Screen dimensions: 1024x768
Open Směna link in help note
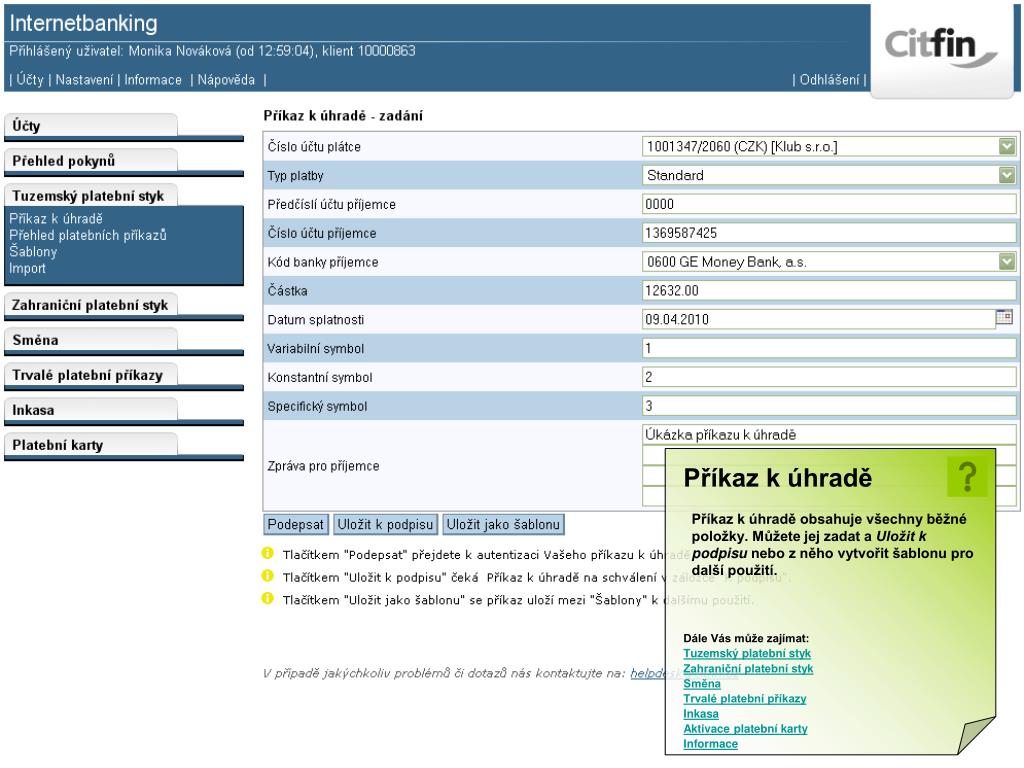click(x=702, y=683)
